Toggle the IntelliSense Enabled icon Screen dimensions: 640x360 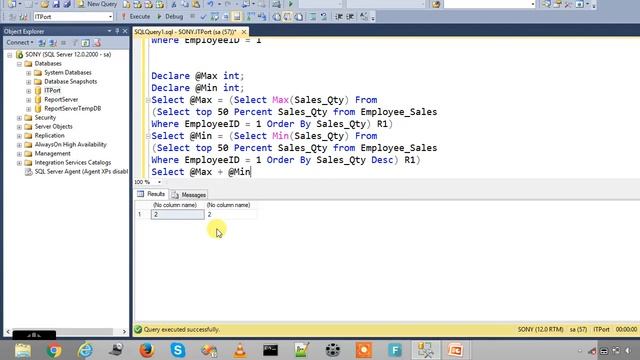tap(237, 17)
